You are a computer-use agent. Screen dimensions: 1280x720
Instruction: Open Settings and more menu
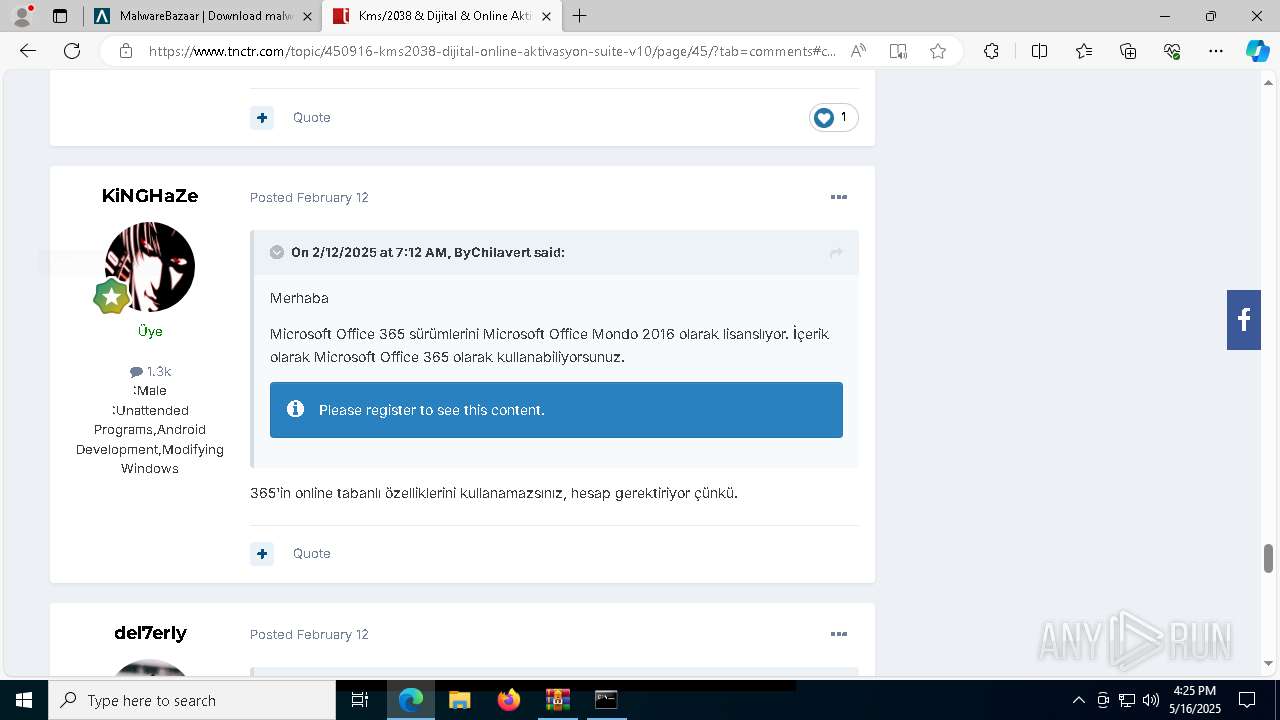click(1216, 51)
